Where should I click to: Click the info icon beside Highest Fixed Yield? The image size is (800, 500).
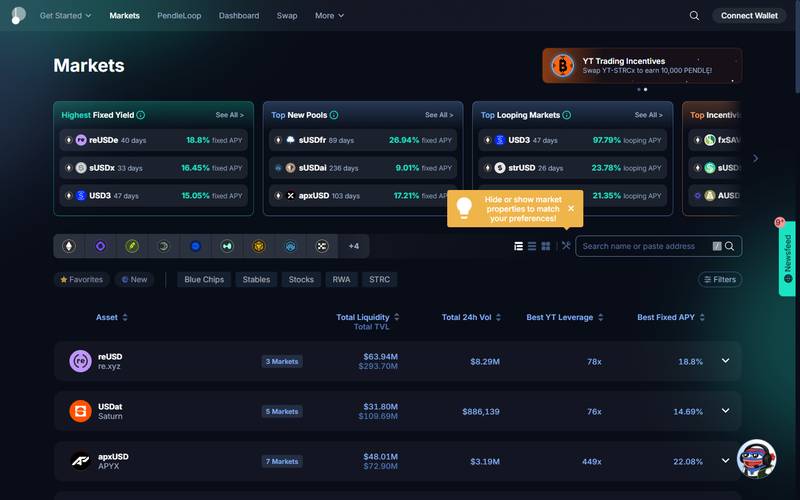[x=141, y=115]
